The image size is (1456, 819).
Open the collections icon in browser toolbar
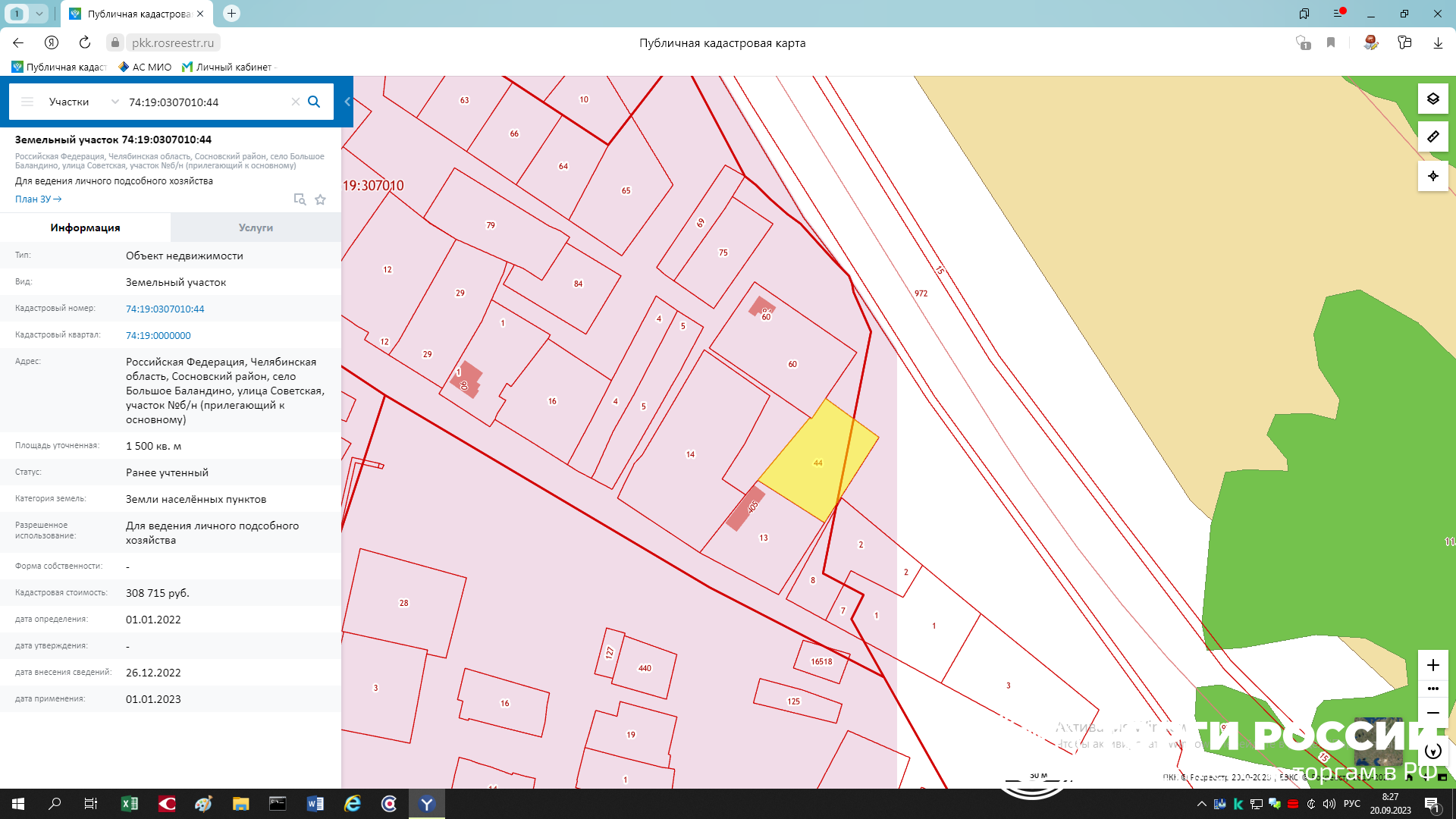1404,42
